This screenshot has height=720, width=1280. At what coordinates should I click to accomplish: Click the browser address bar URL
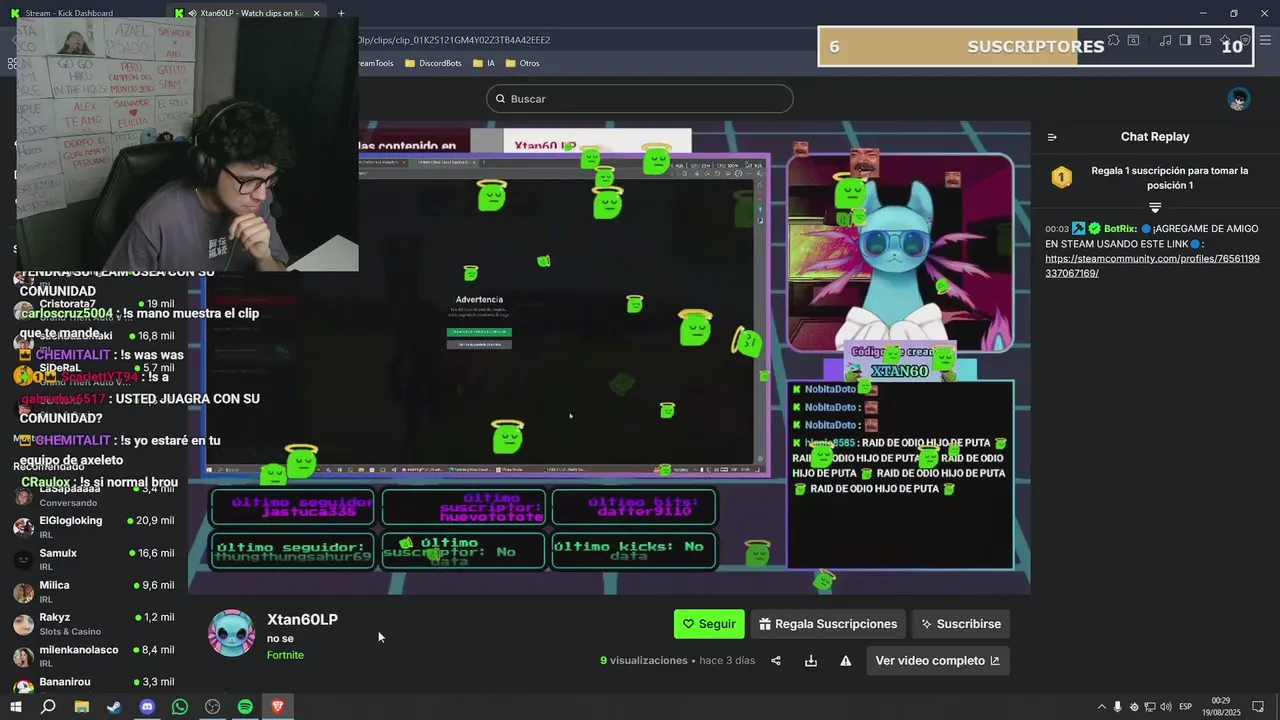(455, 40)
